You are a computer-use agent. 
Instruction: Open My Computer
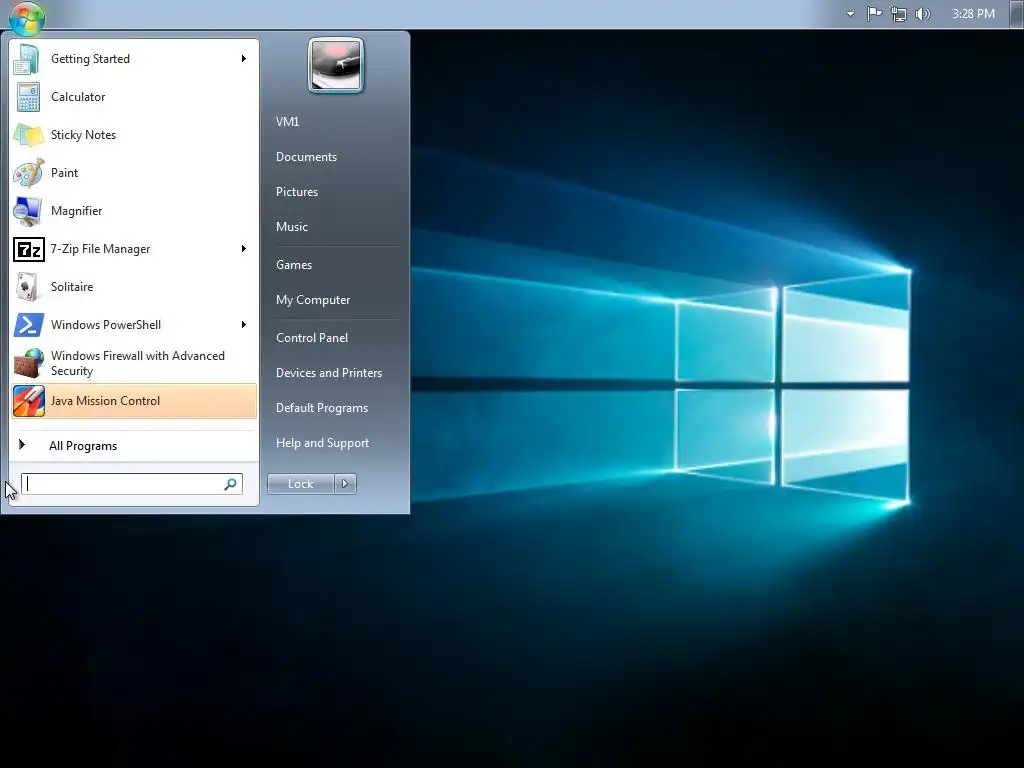(313, 300)
